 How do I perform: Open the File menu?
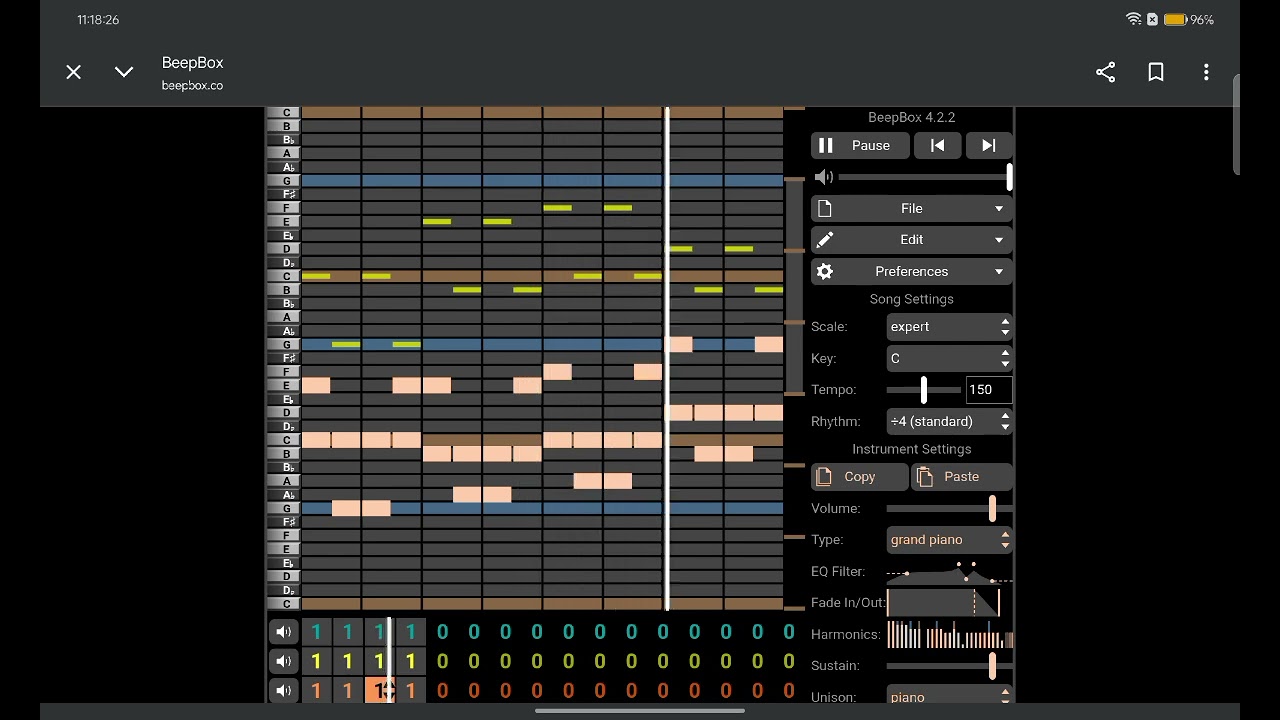912,209
